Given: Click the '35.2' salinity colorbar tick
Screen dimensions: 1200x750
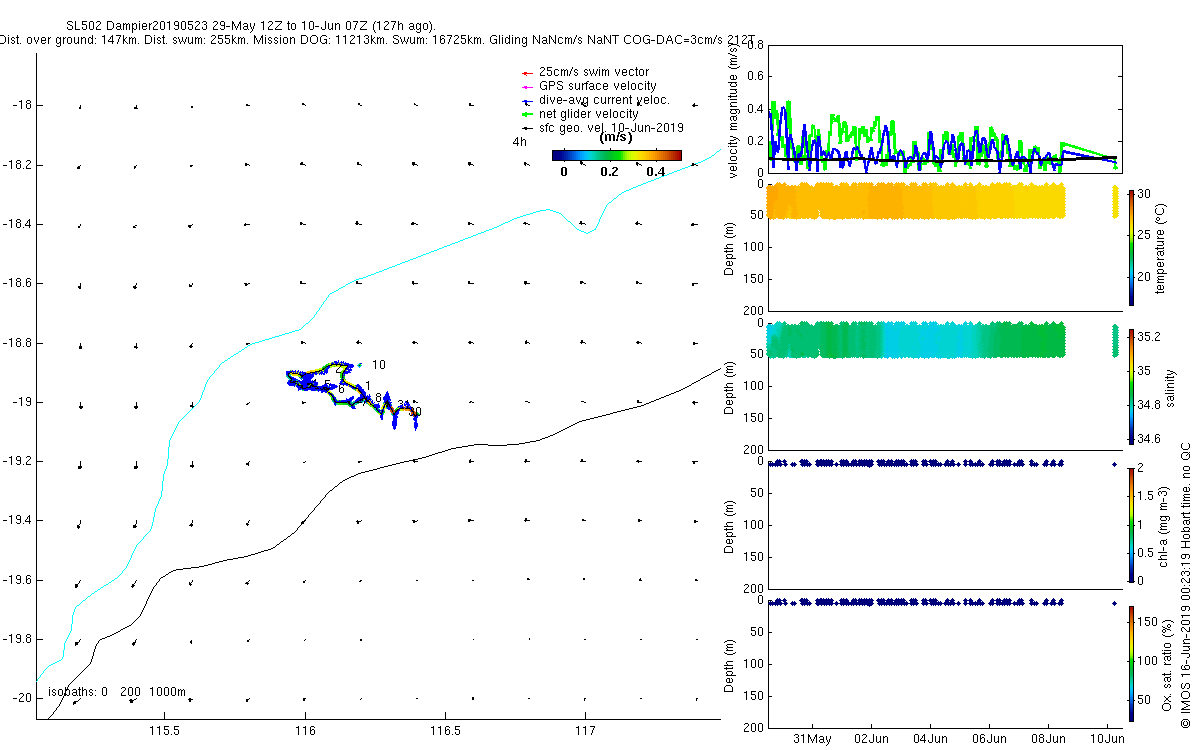Looking at the screenshot, I should click(1150, 336).
